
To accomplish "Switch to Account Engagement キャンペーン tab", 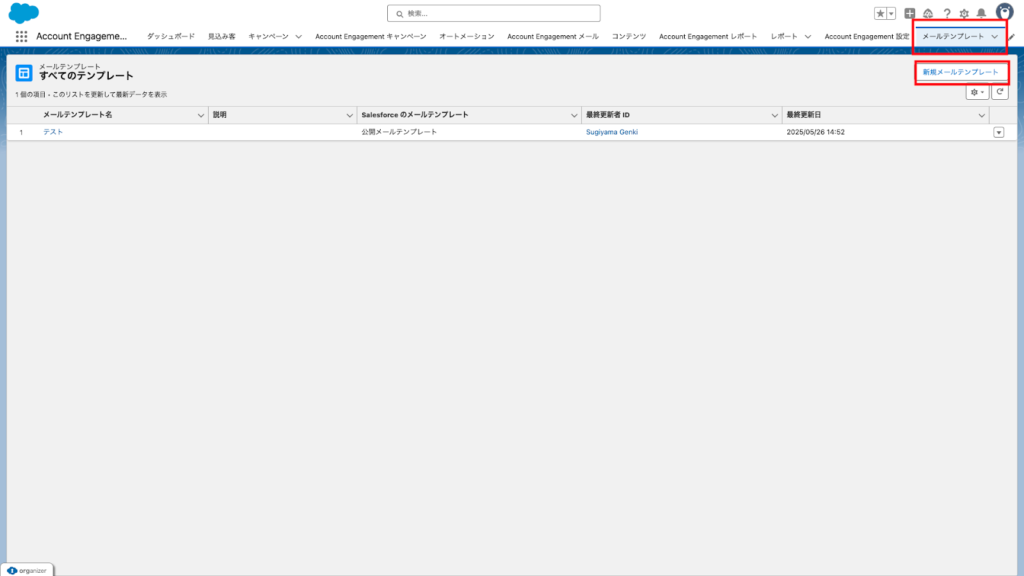I will [x=370, y=37].
